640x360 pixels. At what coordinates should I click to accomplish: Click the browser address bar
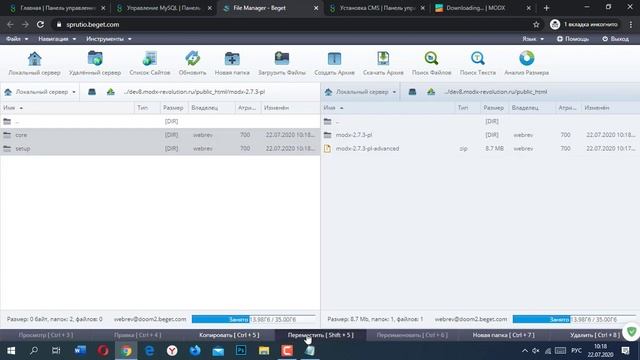pos(294,24)
